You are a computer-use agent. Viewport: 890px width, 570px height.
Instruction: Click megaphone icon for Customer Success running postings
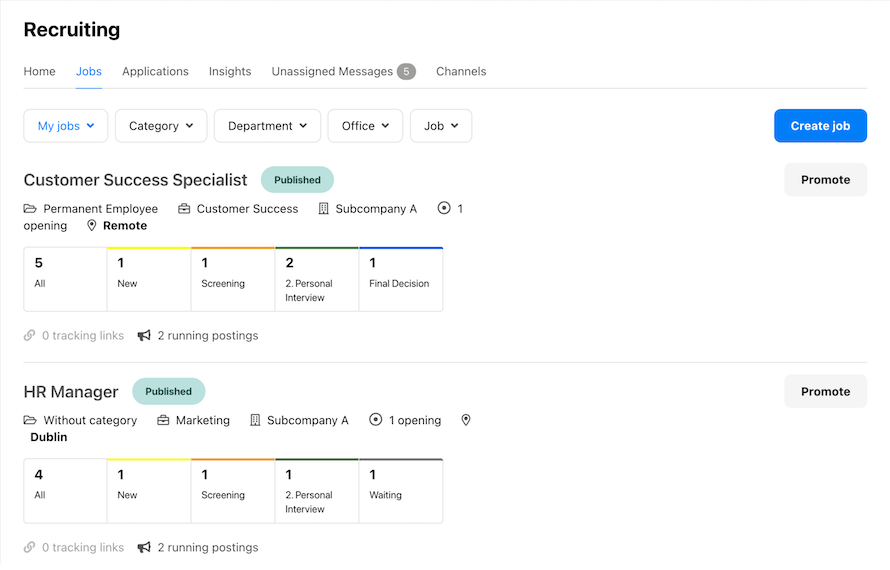[x=144, y=336]
